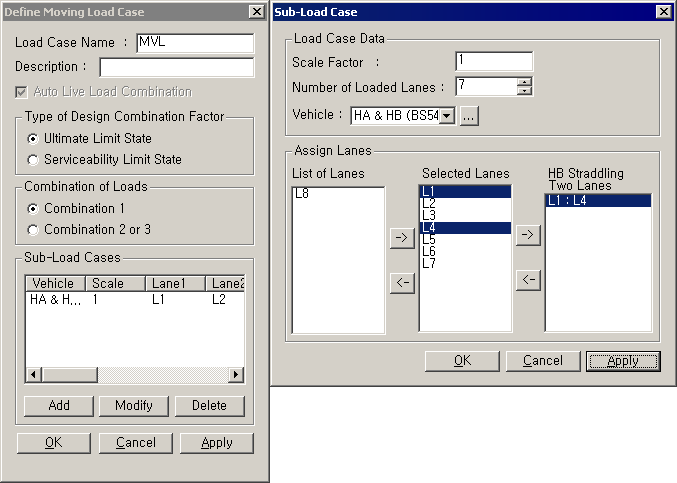
Task: Remove entry from HB Straddling Two Lanes
Action: [528, 280]
